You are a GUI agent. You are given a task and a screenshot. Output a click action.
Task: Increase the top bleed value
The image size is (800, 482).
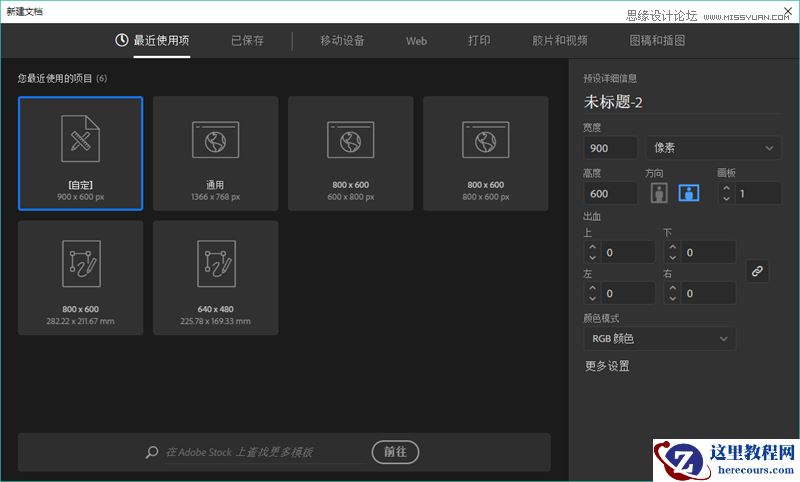pyautogui.click(x=592, y=247)
